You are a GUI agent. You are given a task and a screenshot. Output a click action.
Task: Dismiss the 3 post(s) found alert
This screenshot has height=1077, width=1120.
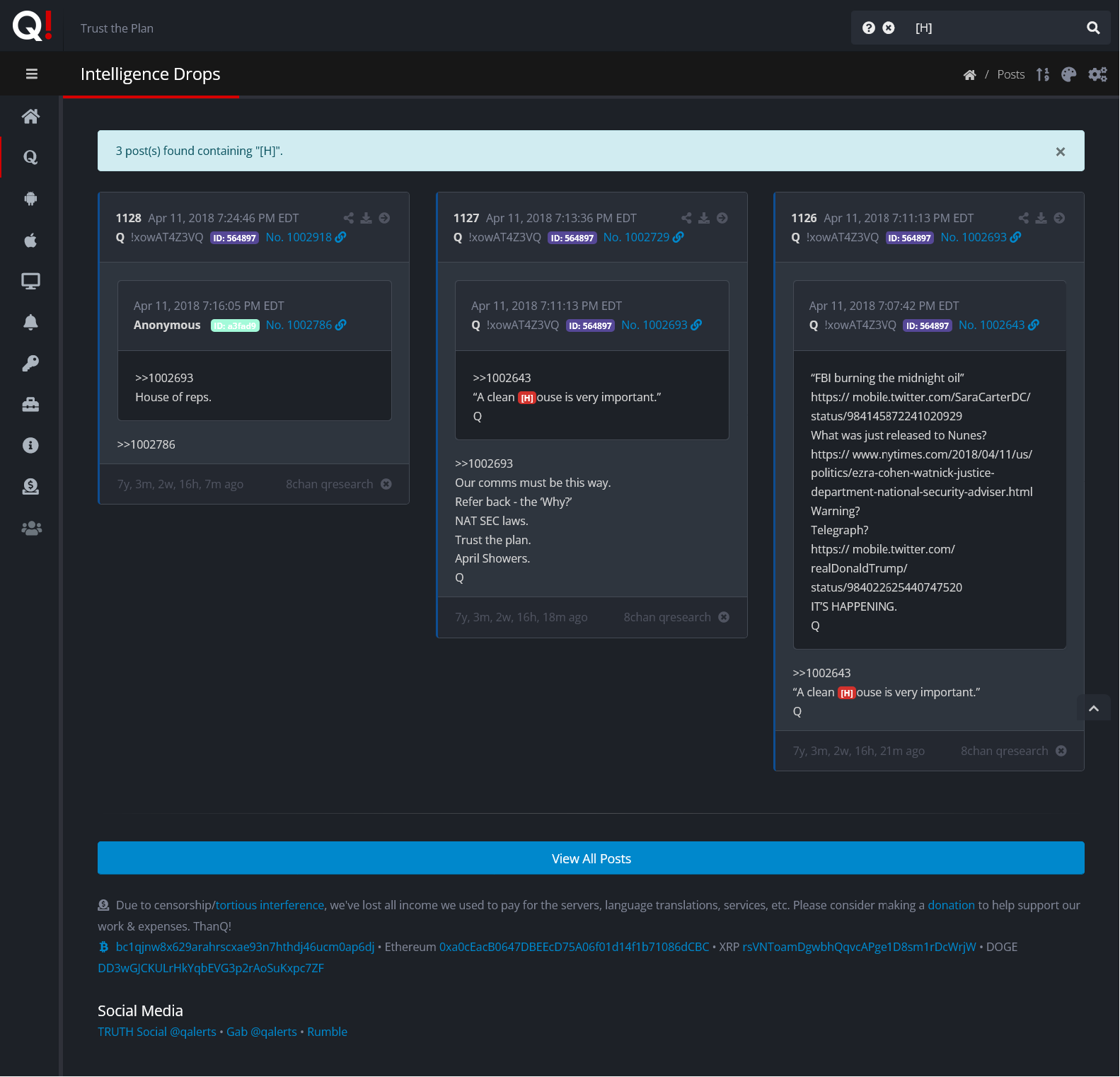click(x=1060, y=151)
